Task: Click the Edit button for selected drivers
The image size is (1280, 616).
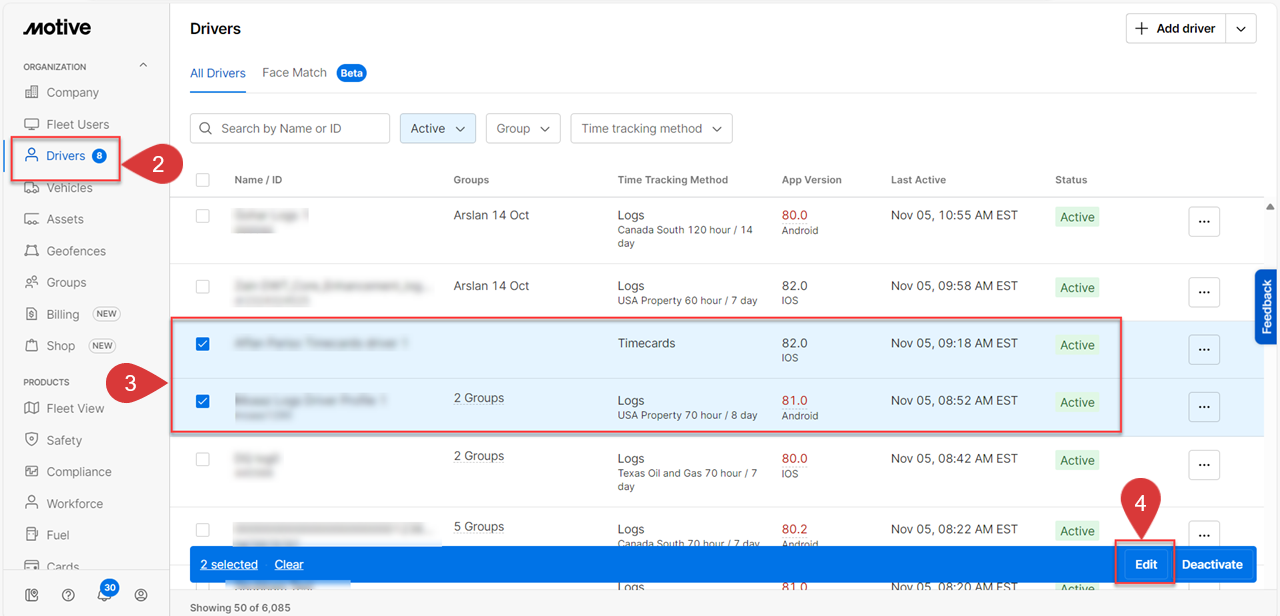Action: [x=1146, y=564]
